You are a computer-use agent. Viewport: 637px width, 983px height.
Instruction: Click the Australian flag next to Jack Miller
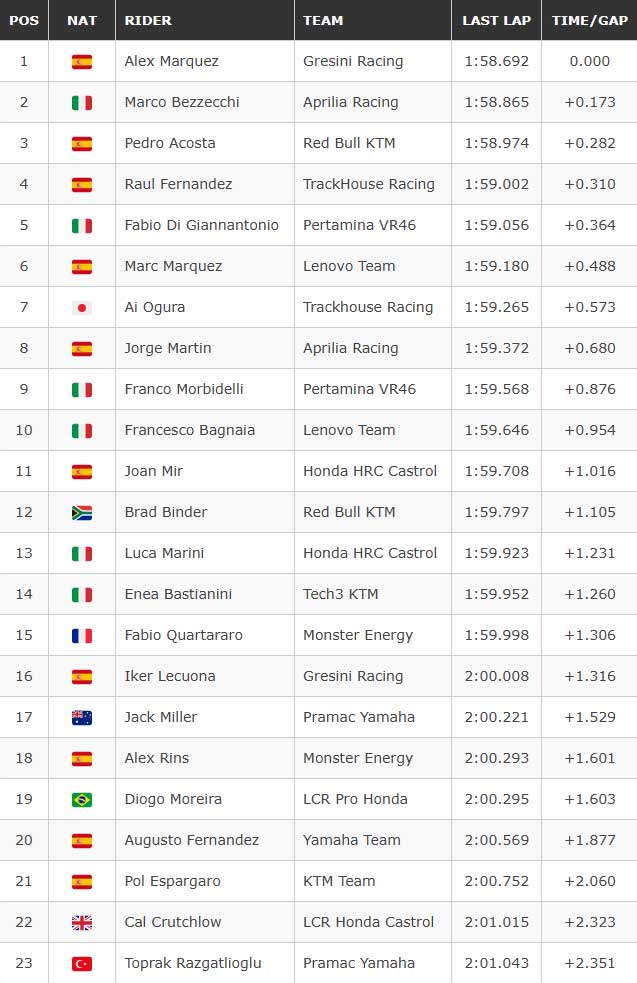click(x=82, y=717)
